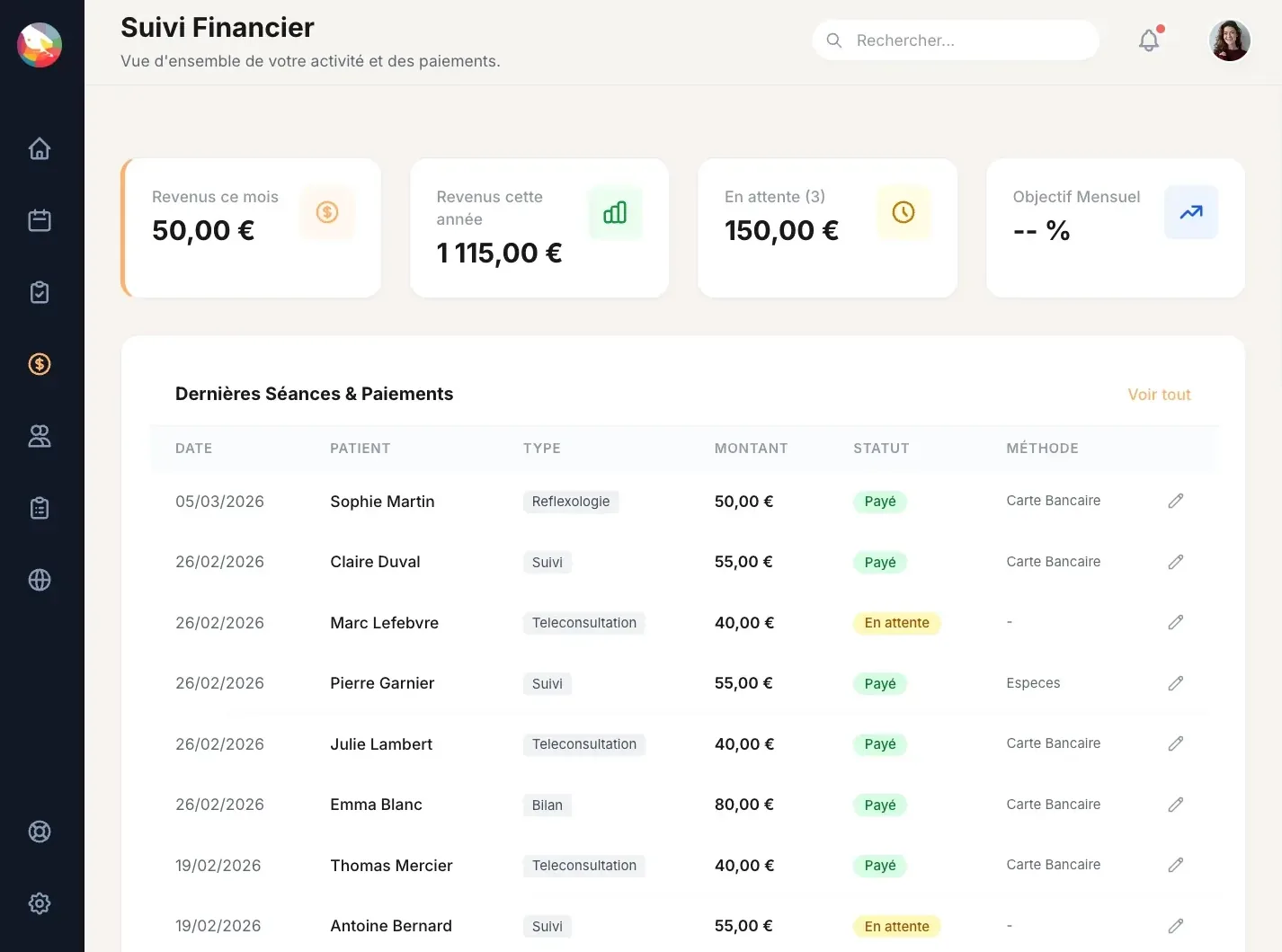Click the bar chart icon on Revenus cette année
Screen dimensions: 1282x952
pos(615,212)
